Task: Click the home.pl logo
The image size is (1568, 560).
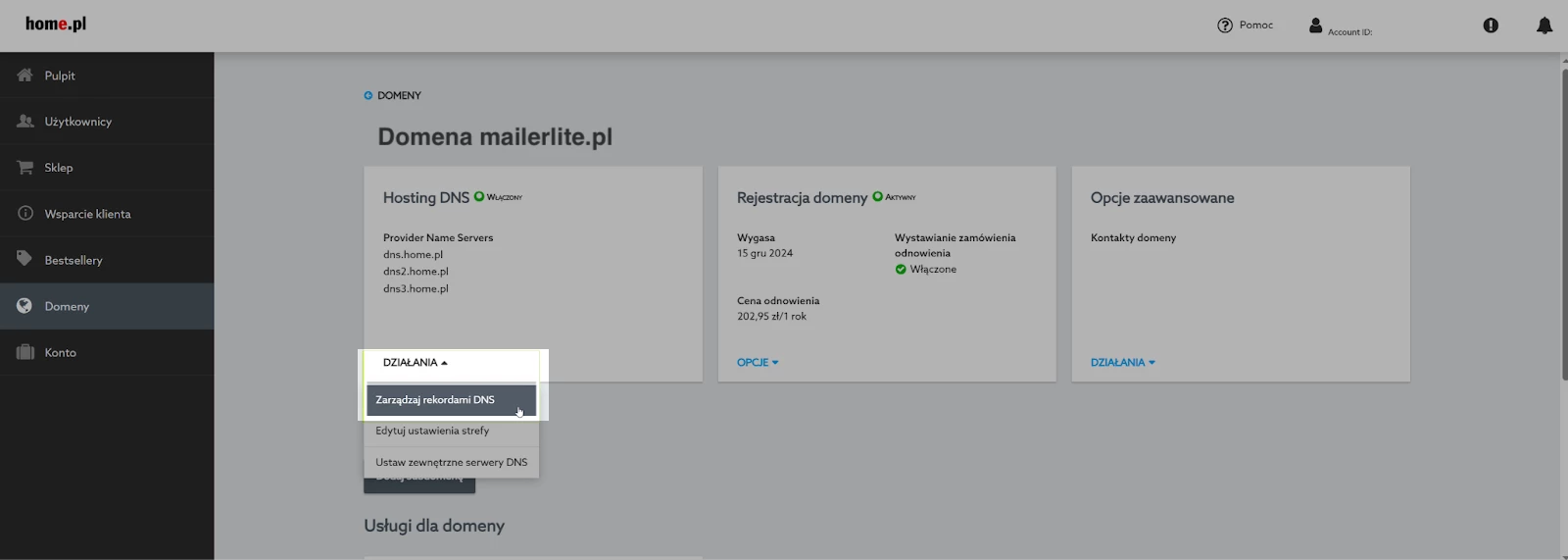Action: (x=56, y=24)
